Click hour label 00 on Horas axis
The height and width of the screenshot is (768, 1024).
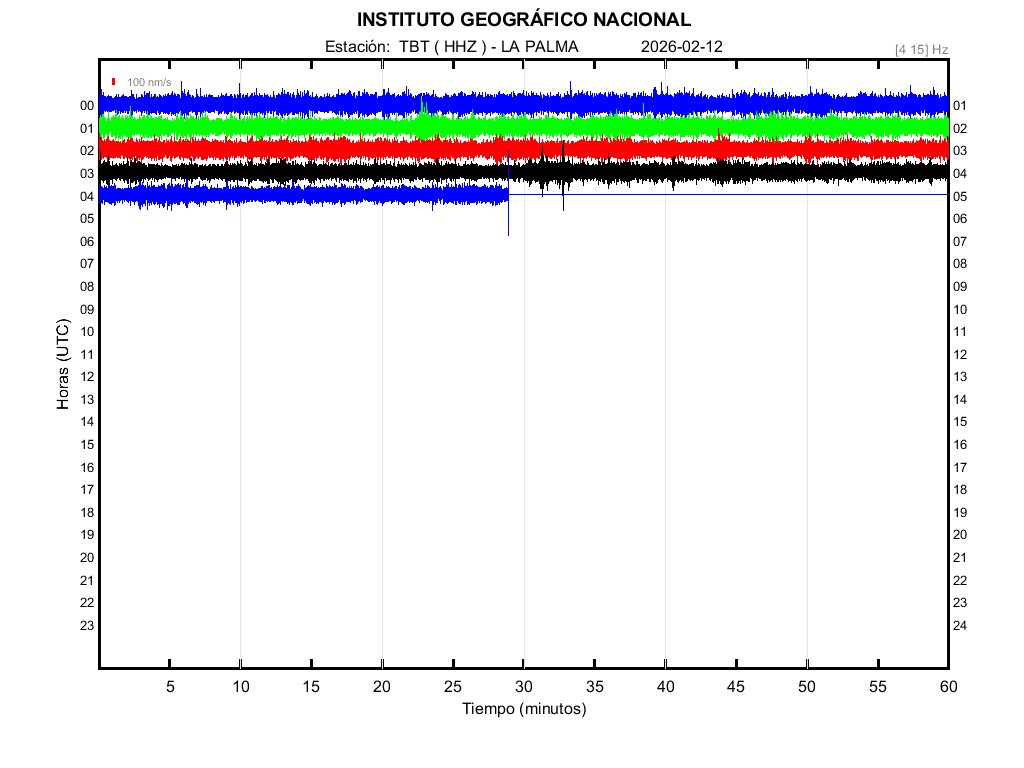coord(87,106)
